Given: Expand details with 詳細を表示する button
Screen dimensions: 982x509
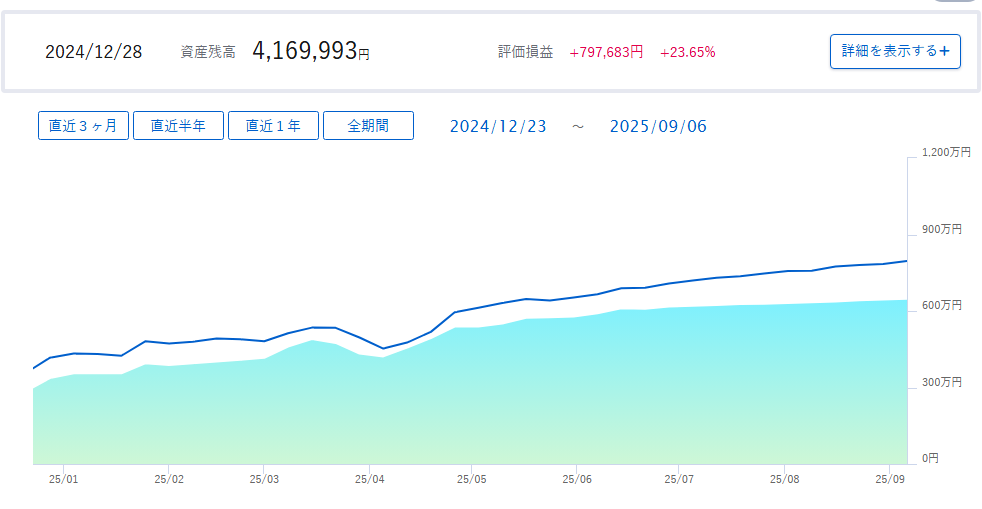Looking at the screenshot, I should [895, 51].
